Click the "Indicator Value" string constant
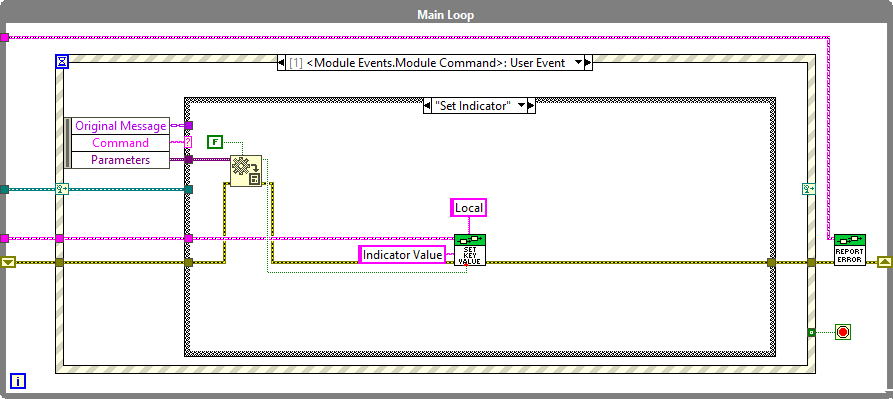Screen dimensions: 893x399 [x=402, y=254]
